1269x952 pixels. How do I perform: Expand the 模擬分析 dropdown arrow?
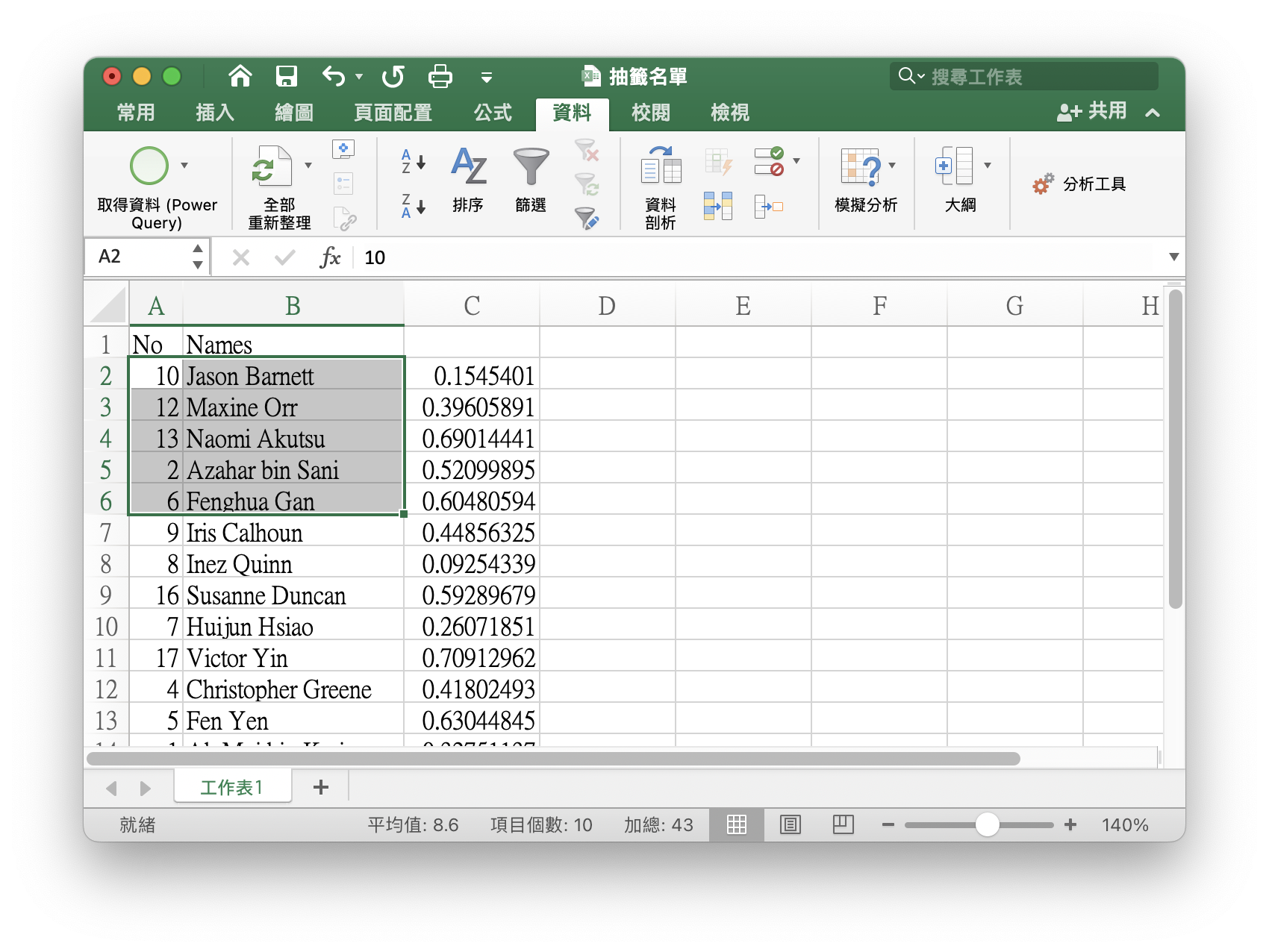[x=892, y=166]
